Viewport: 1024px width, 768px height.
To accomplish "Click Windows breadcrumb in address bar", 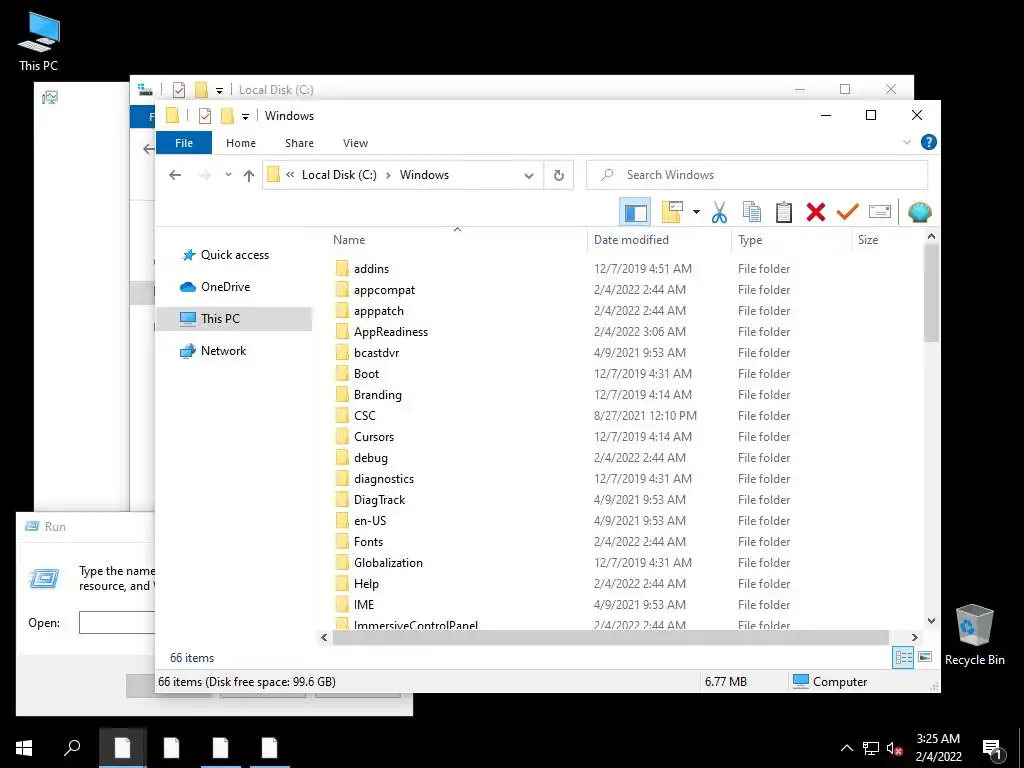I will tap(424, 175).
